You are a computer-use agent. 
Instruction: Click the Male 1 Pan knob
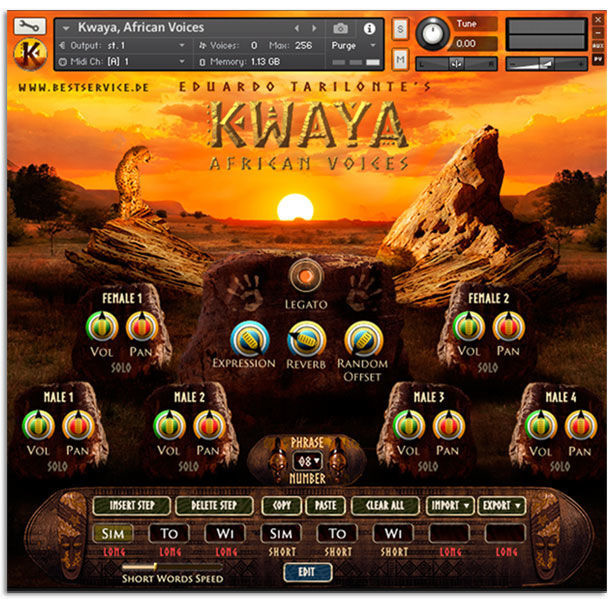click(78, 426)
